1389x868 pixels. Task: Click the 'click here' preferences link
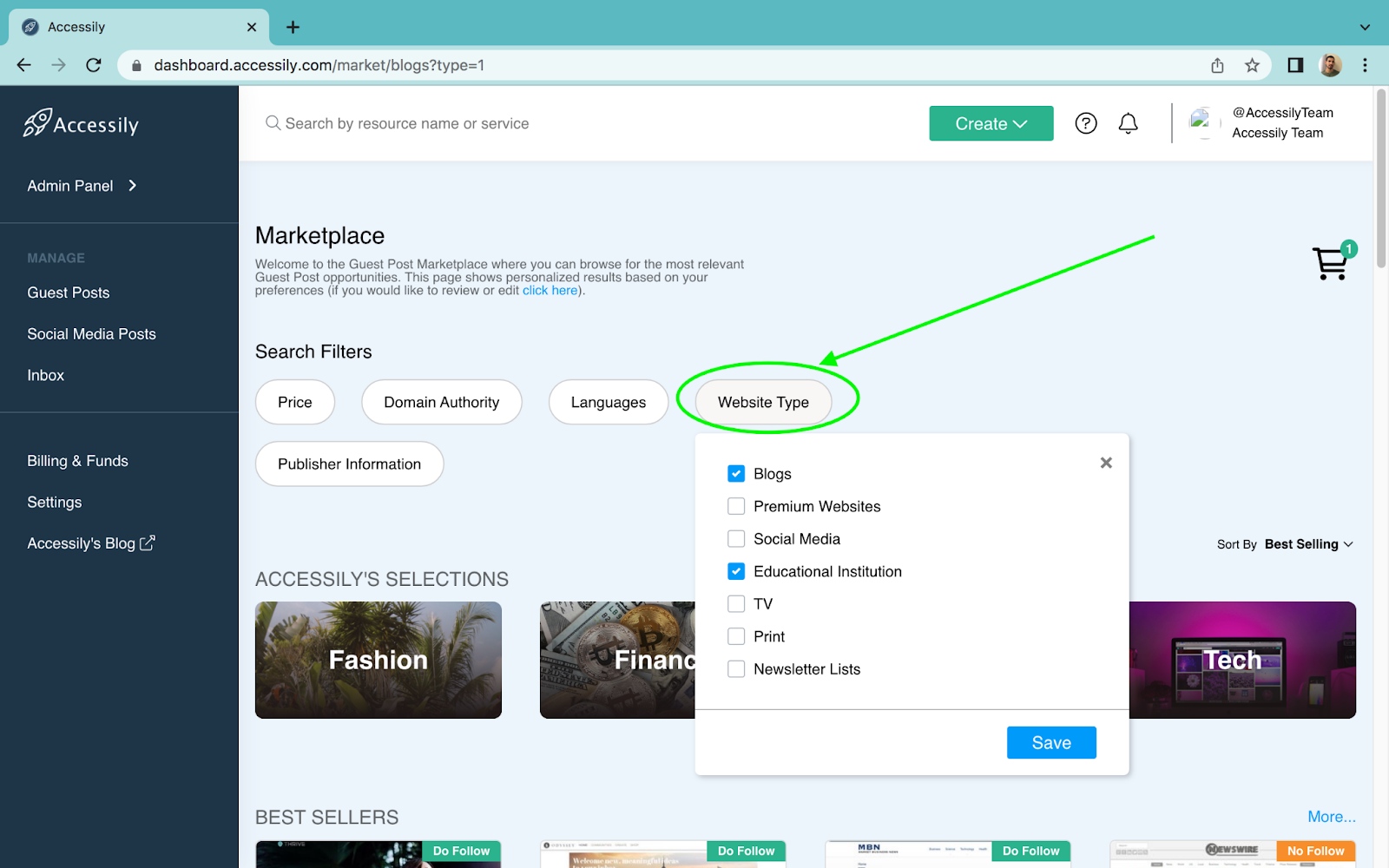tap(550, 290)
